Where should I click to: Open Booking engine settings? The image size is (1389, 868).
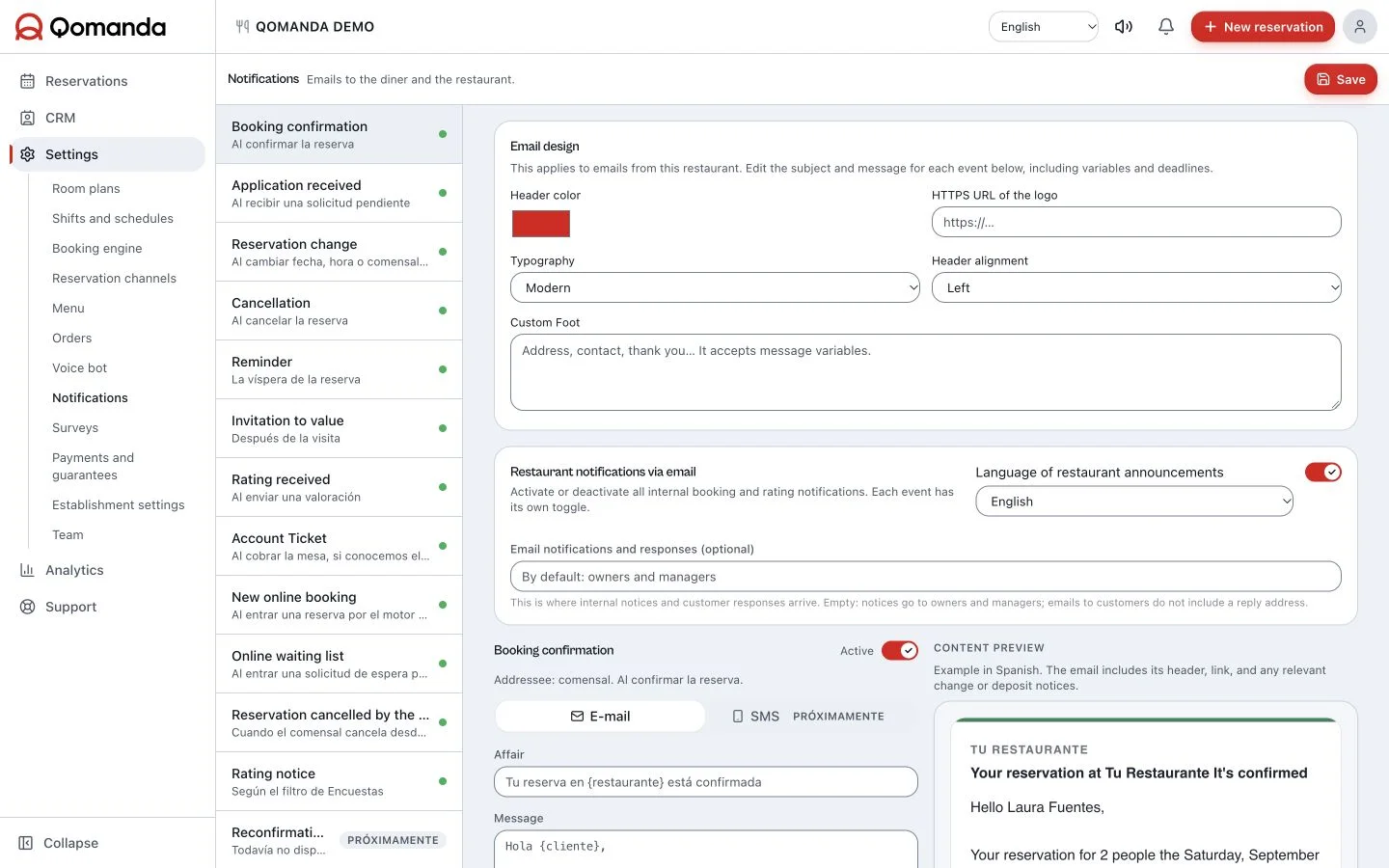pos(96,249)
